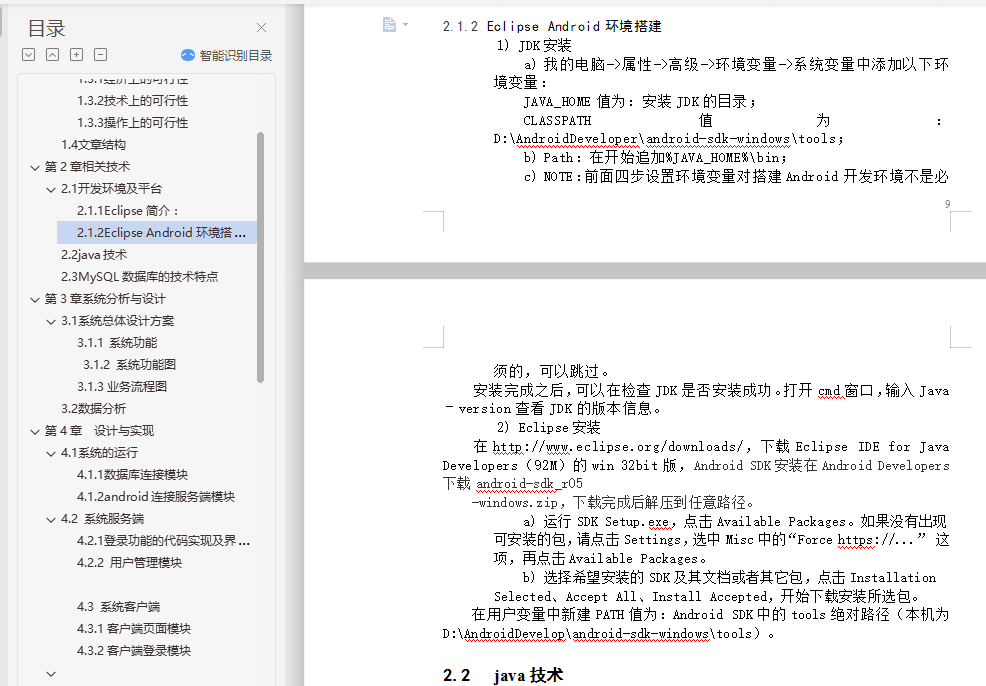Select 2.1开发环境及平台 outline entry
986x686 pixels.
[111, 189]
